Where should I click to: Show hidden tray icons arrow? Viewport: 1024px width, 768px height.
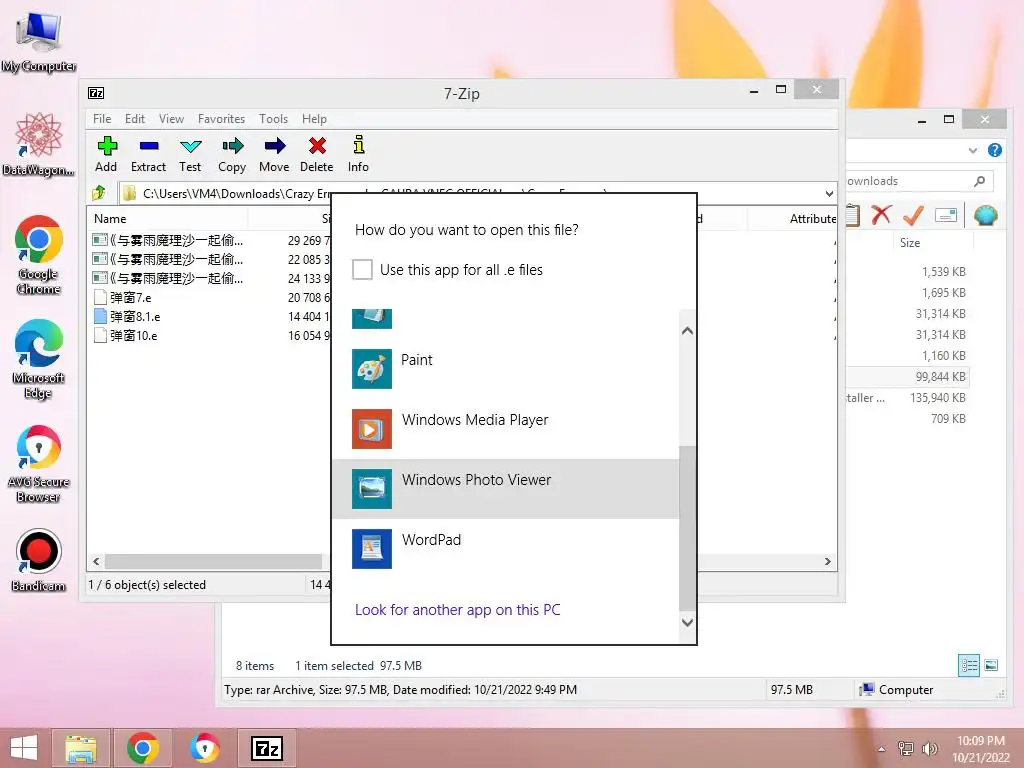[882, 749]
